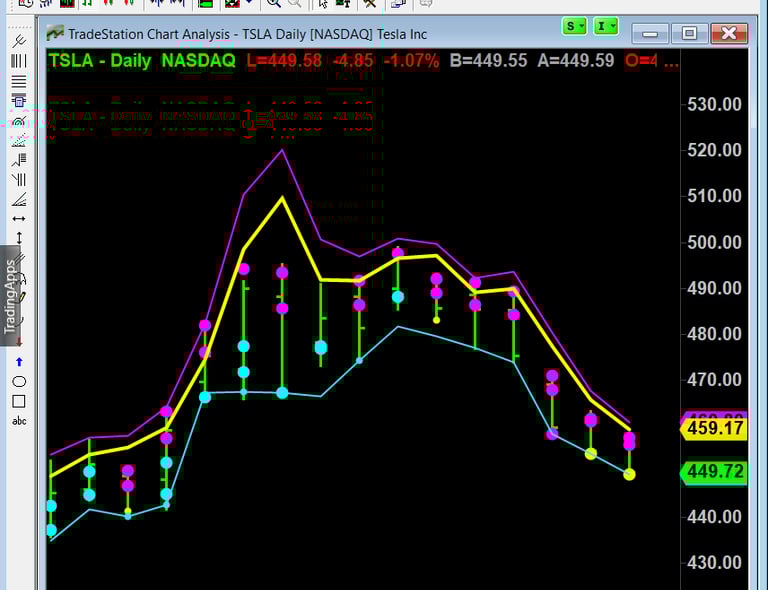Click the 430.00 price axis label
This screenshot has height=590, width=768.
714,563
